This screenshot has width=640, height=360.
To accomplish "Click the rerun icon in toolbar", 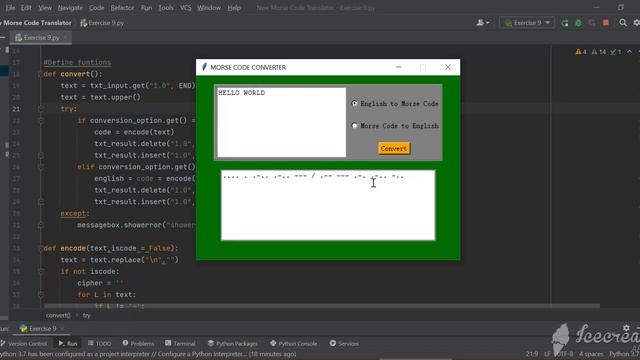I will (x=565, y=23).
